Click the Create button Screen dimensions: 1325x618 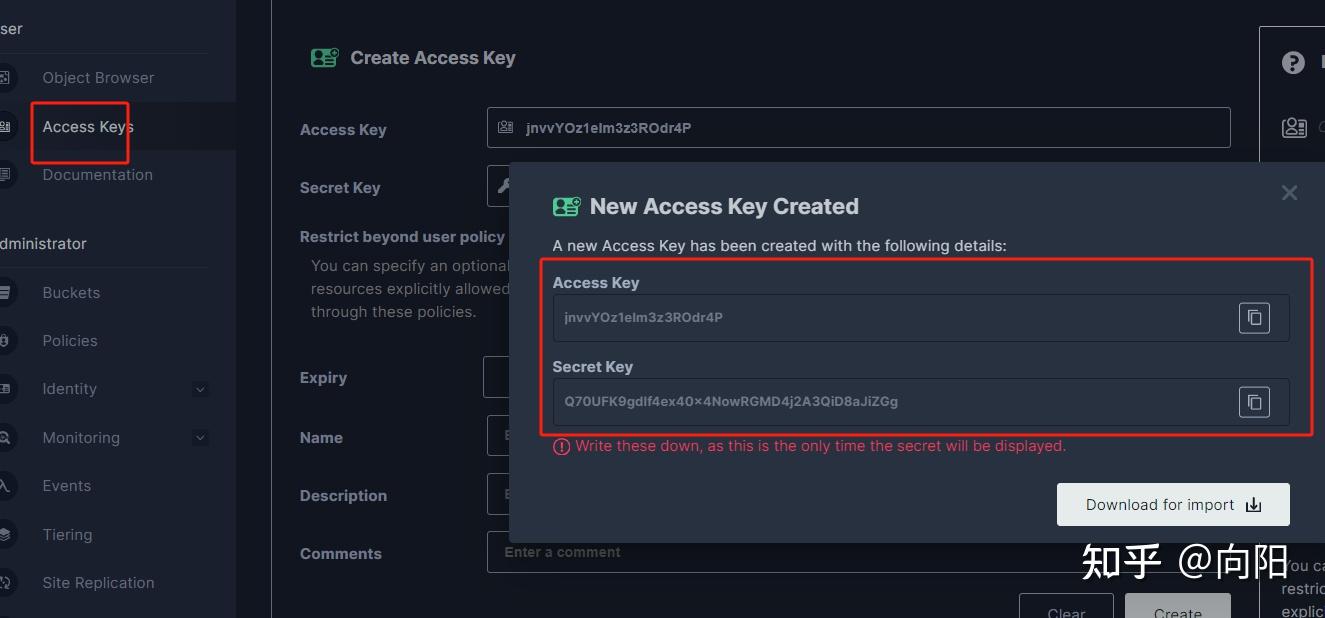pos(1177,609)
